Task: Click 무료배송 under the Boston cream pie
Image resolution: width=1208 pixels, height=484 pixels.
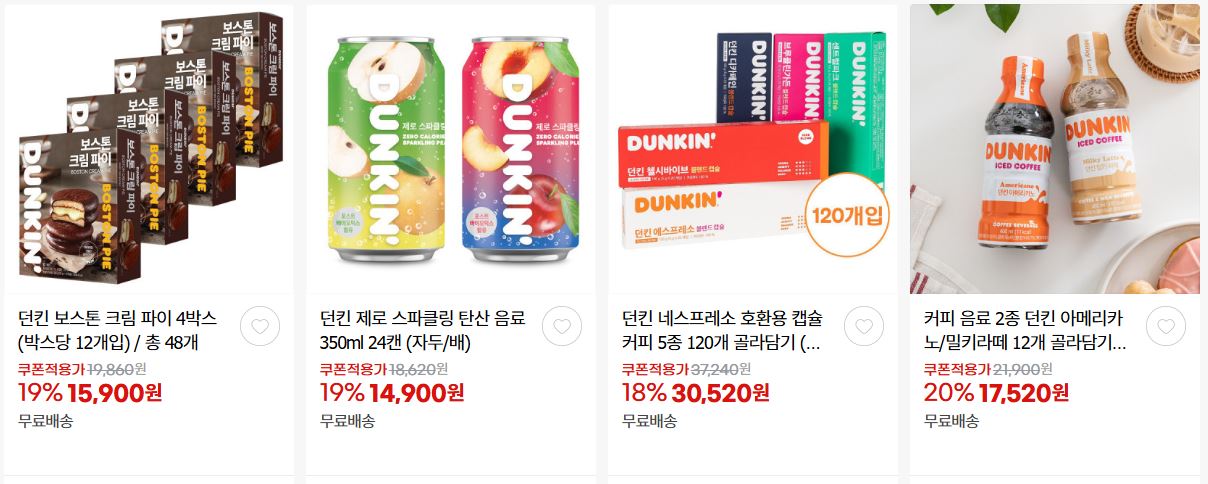Action: point(46,421)
